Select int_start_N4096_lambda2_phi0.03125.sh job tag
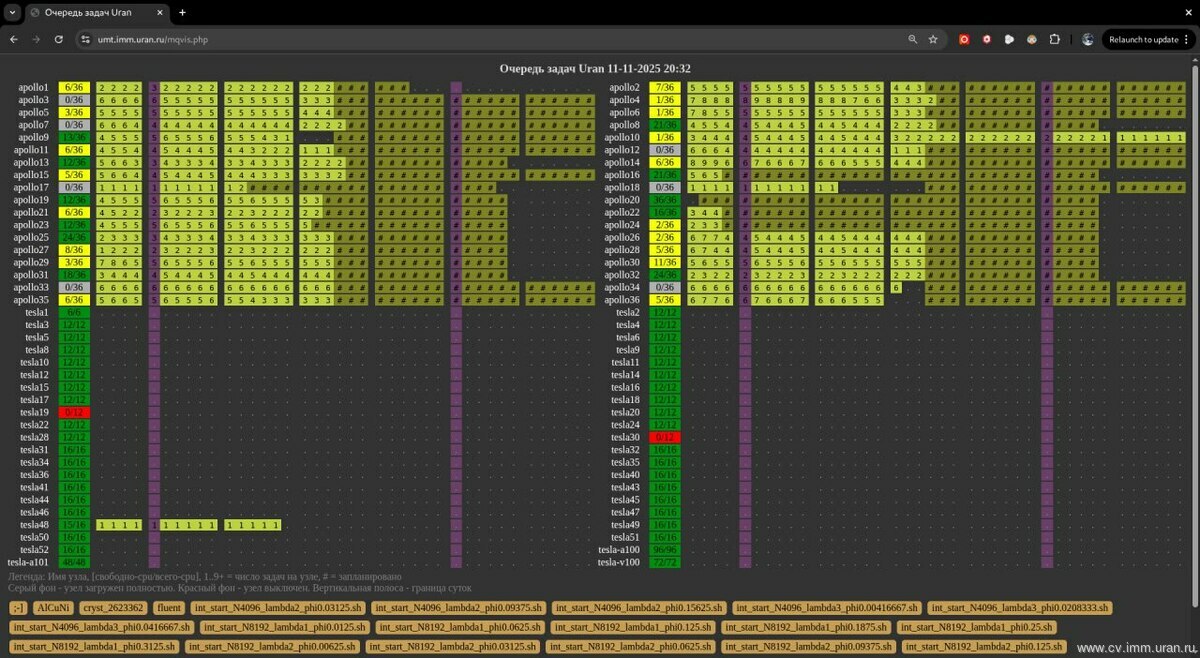Screen dimensions: 1200x658 click(x=277, y=608)
